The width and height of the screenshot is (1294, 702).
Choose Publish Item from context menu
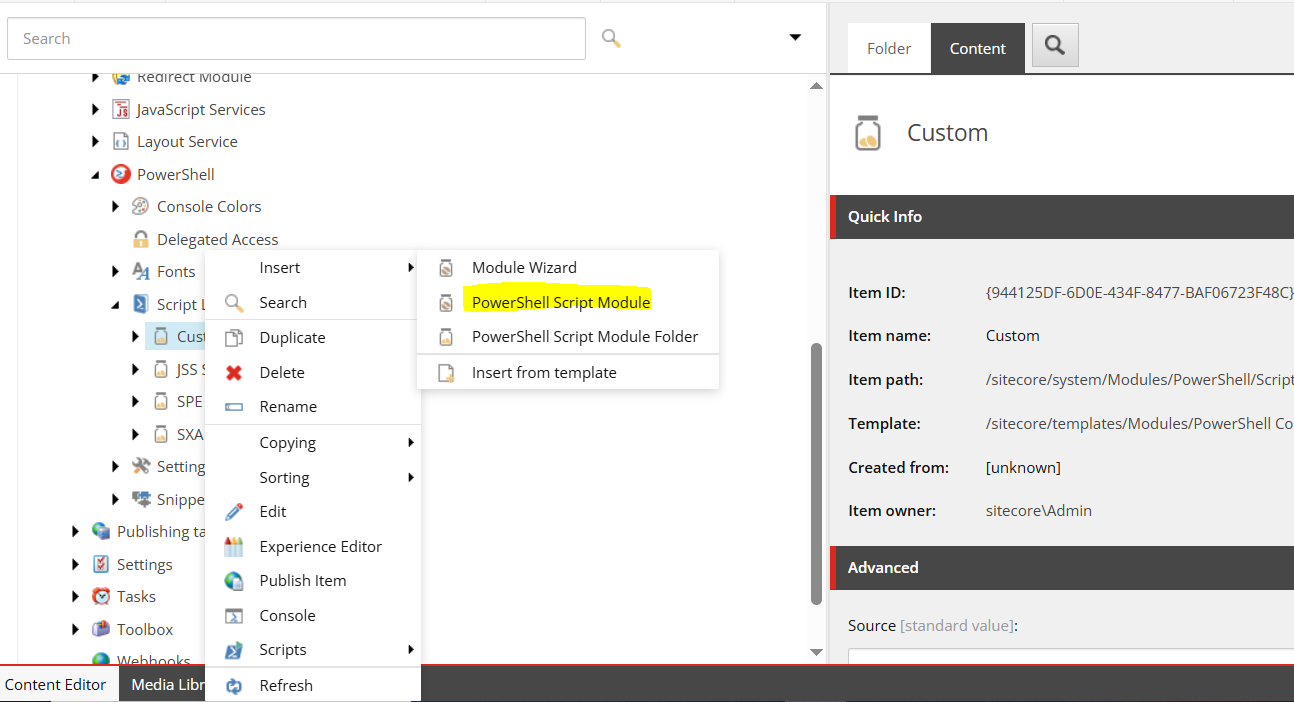tap(312, 580)
